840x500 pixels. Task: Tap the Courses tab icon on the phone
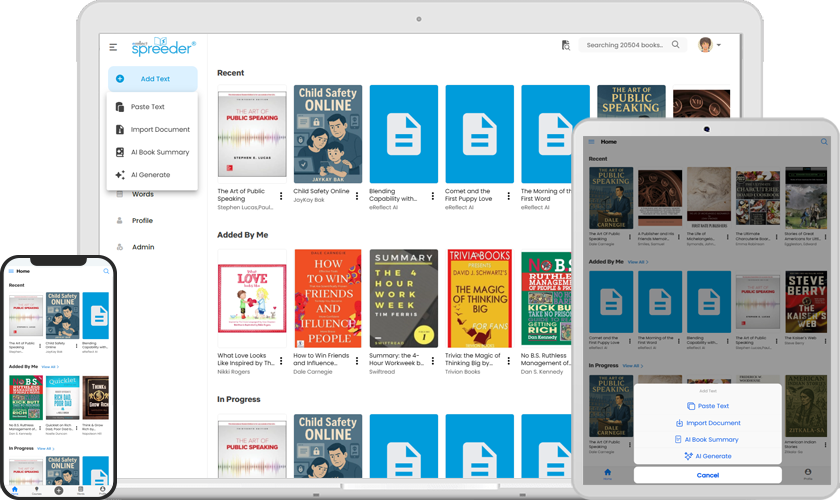pos(36,490)
